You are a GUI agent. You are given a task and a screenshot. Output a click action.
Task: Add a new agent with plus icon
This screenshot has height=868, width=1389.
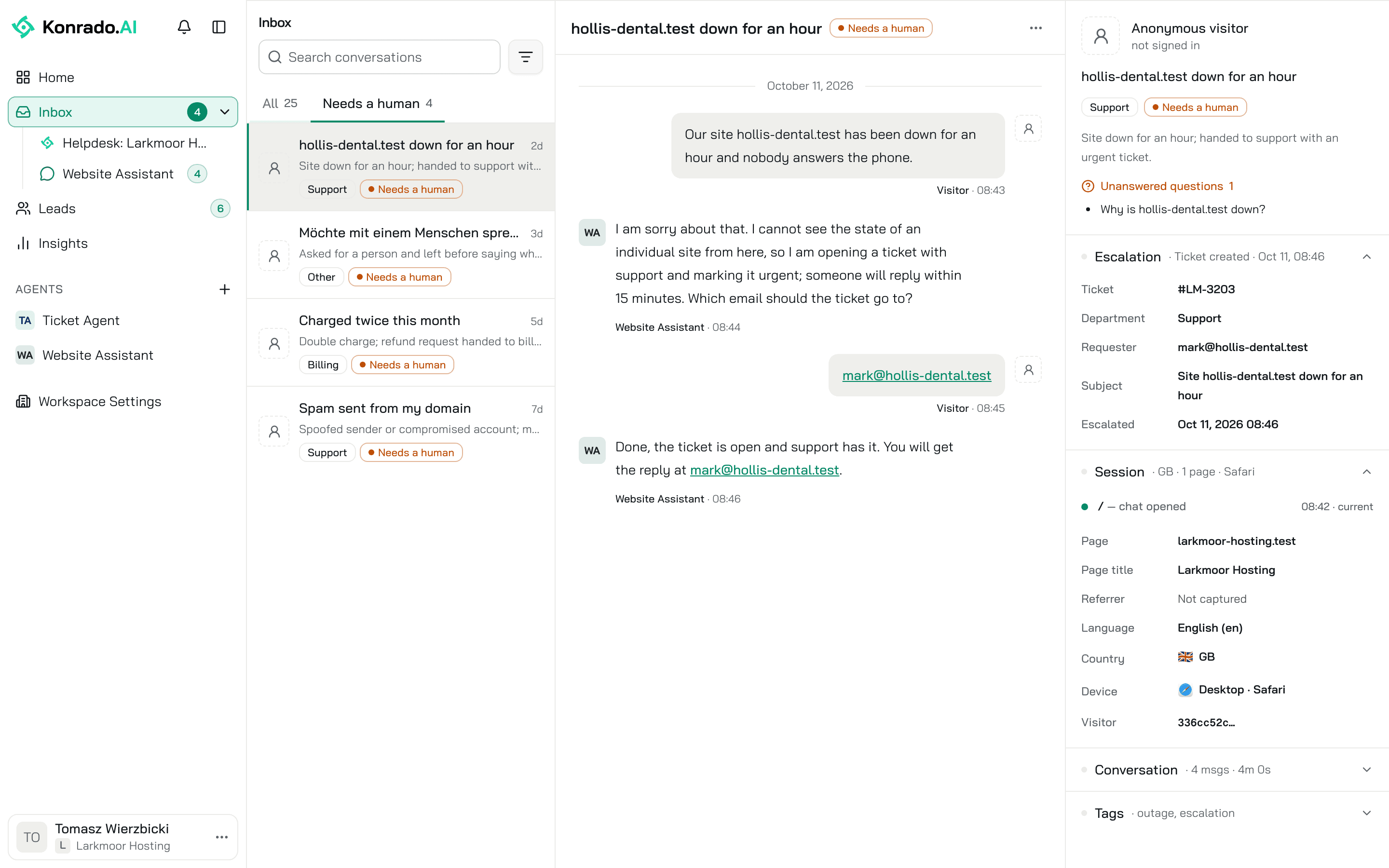[224, 289]
